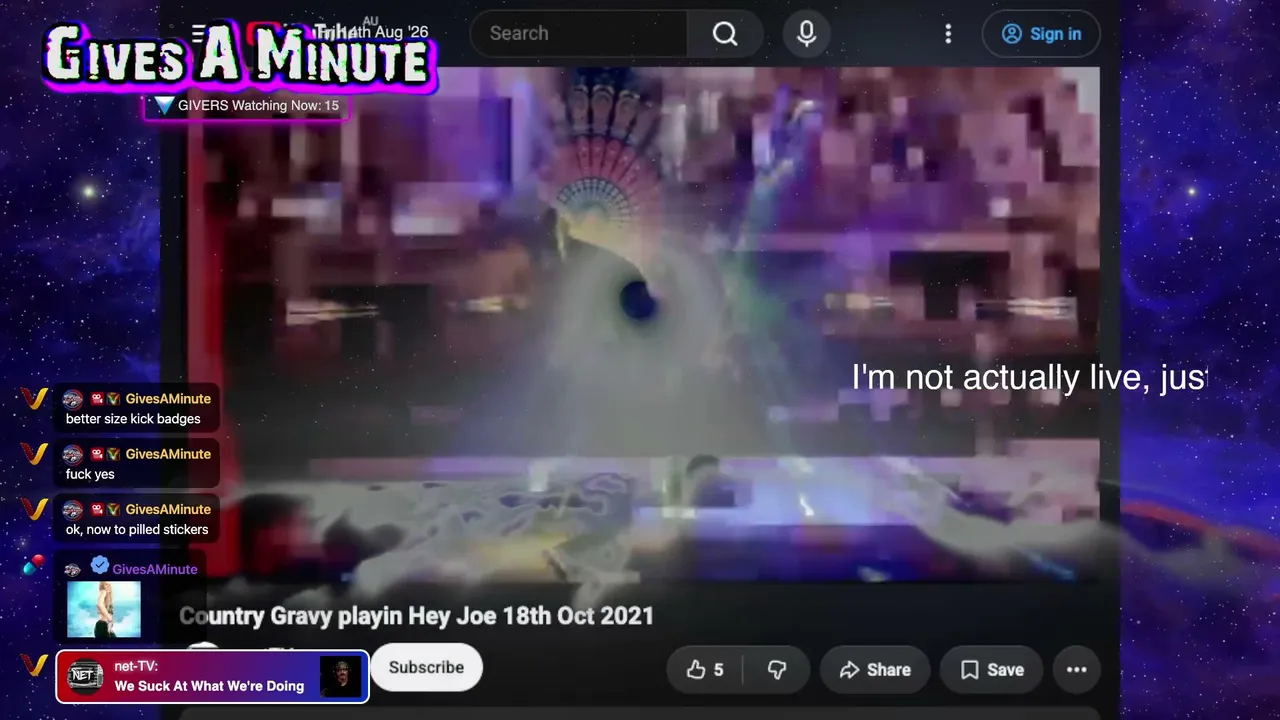Click 'GIVERS Watching Now: 15' counter
This screenshot has width=1280, height=720.
tap(246, 105)
